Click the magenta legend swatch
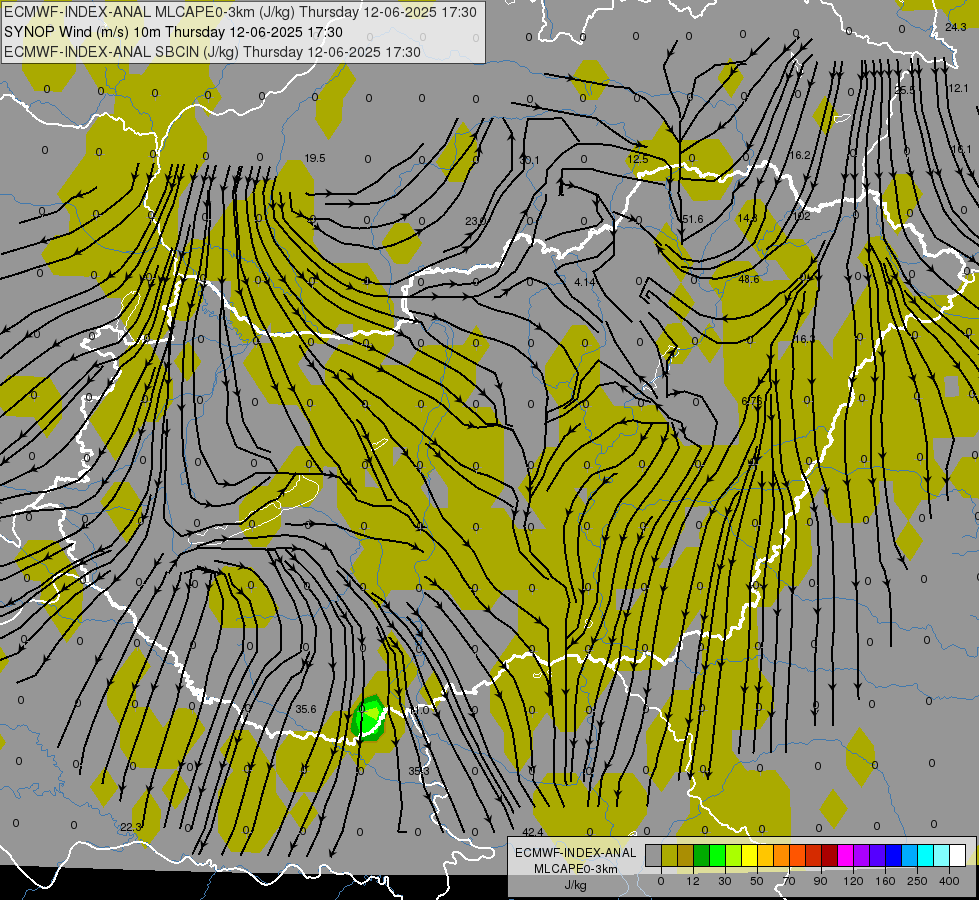The width and height of the screenshot is (979, 900). pos(846,855)
